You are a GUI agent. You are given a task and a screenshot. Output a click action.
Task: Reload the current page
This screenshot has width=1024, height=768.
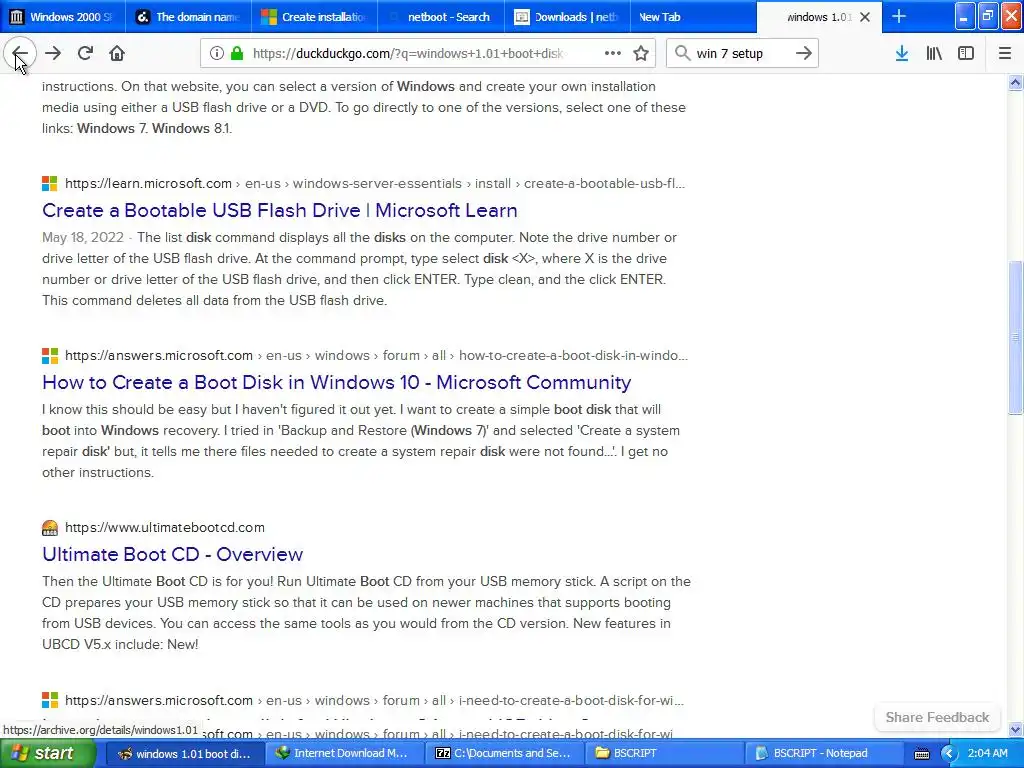coord(85,54)
